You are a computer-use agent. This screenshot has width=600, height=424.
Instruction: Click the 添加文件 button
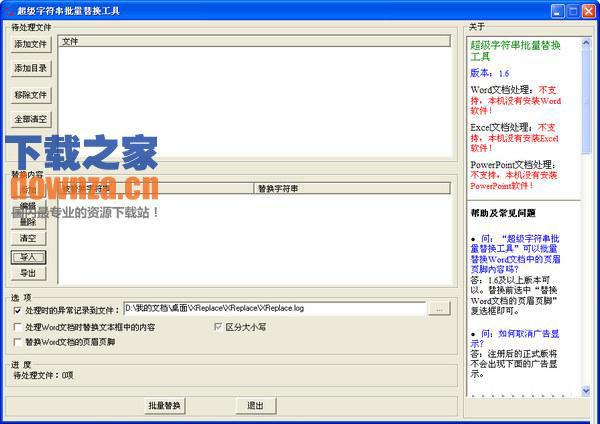coord(31,44)
